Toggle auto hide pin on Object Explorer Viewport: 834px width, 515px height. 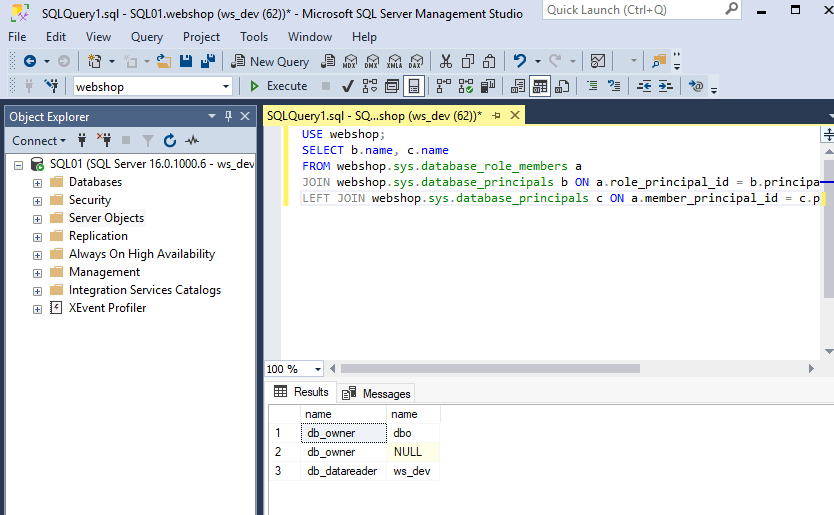click(228, 116)
